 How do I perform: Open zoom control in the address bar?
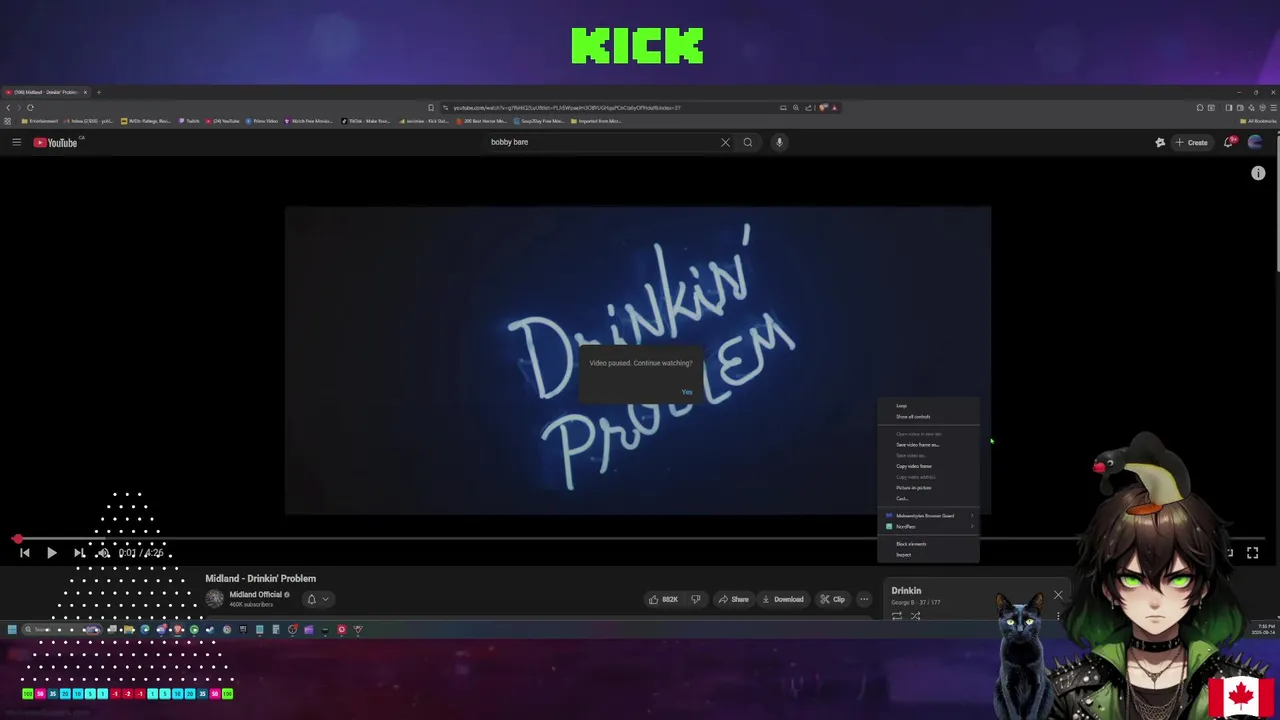tap(796, 107)
